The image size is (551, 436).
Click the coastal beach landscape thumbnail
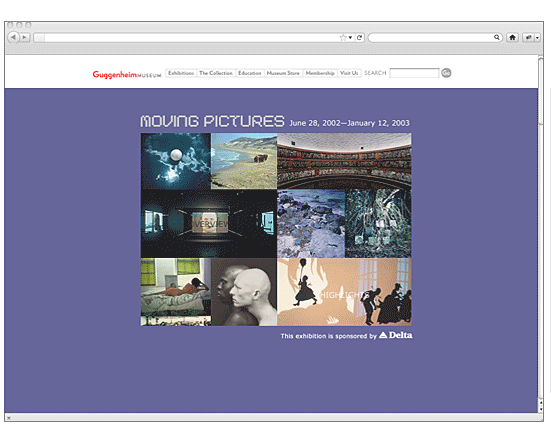coord(244,161)
